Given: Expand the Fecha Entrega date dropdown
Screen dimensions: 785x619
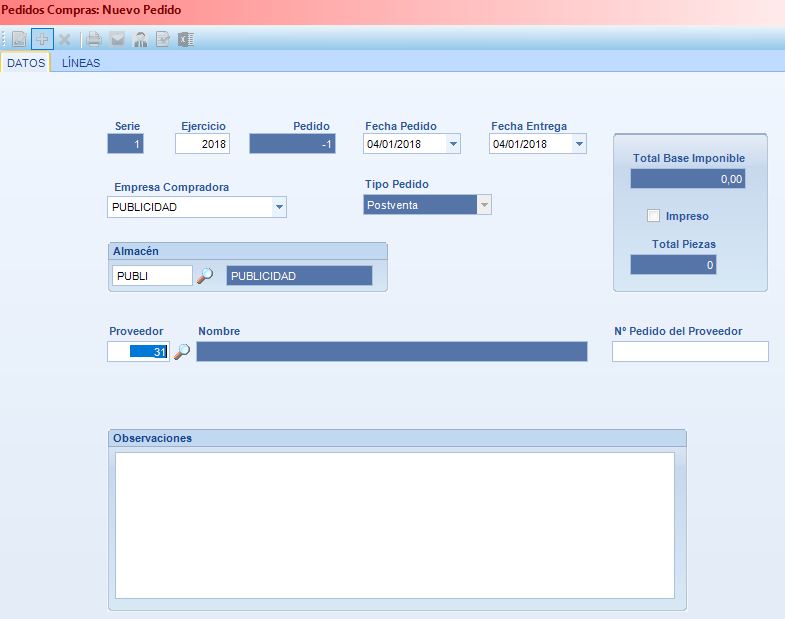Looking at the screenshot, I should point(579,144).
